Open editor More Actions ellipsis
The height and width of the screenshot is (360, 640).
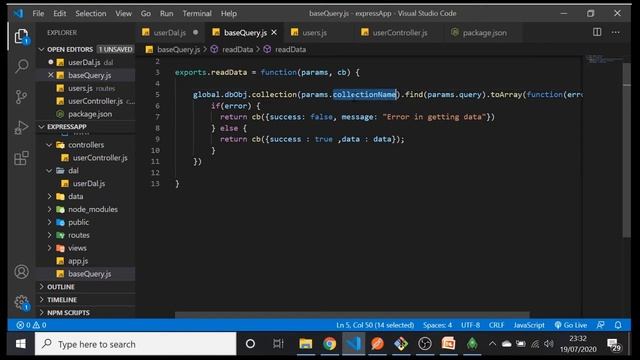pyautogui.click(x=616, y=32)
